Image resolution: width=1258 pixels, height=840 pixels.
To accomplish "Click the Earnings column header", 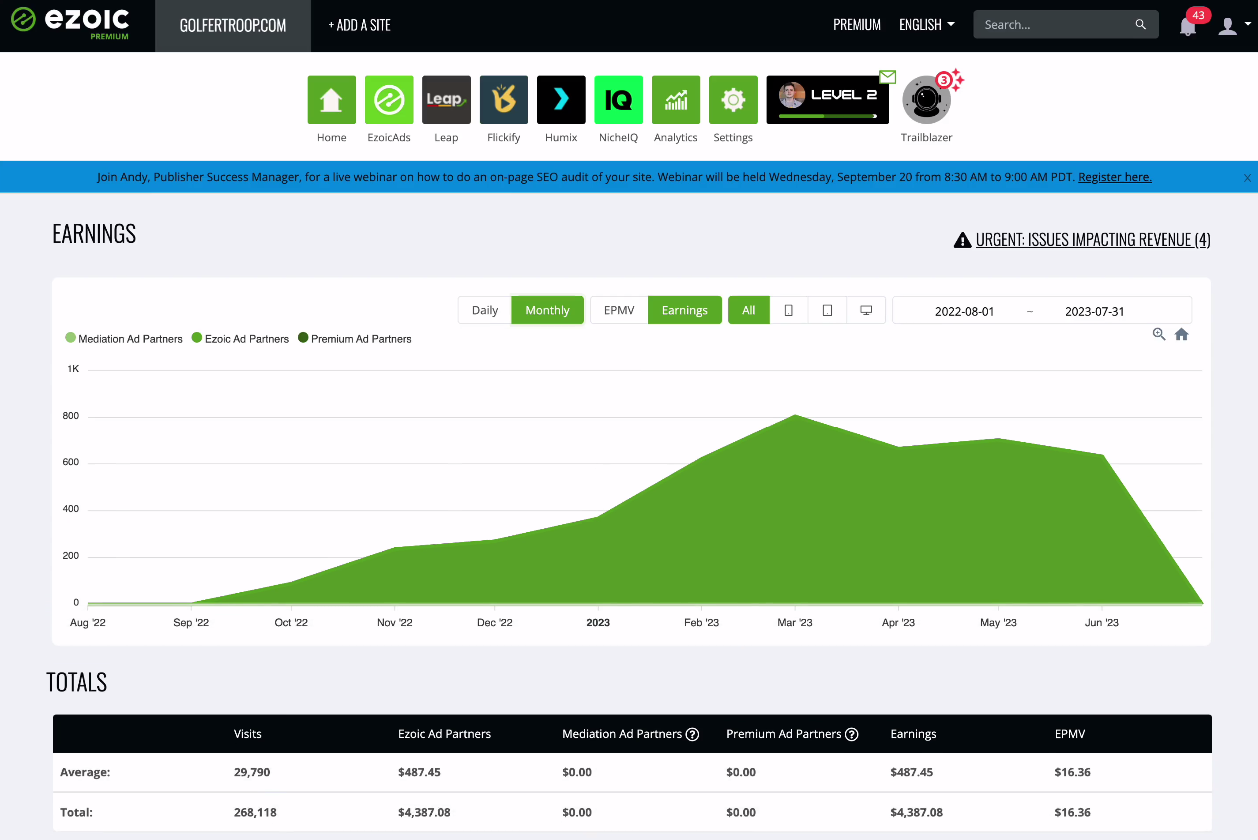I will [x=913, y=734].
